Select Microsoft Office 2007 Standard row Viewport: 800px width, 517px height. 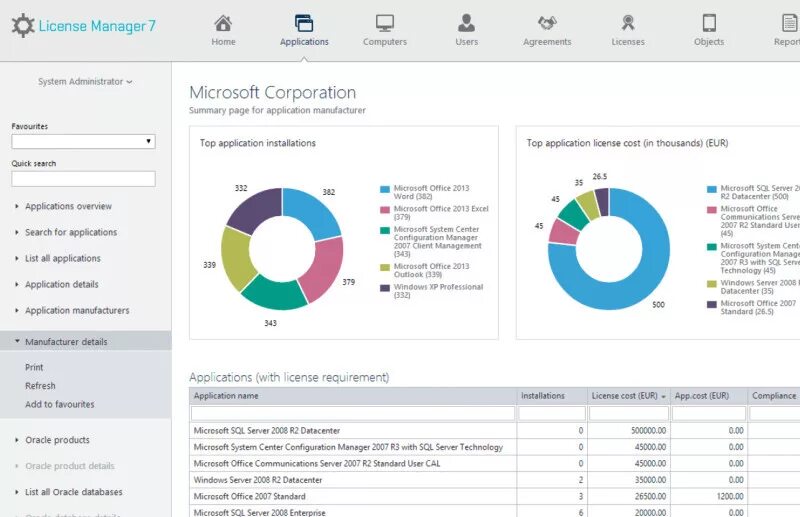point(494,496)
